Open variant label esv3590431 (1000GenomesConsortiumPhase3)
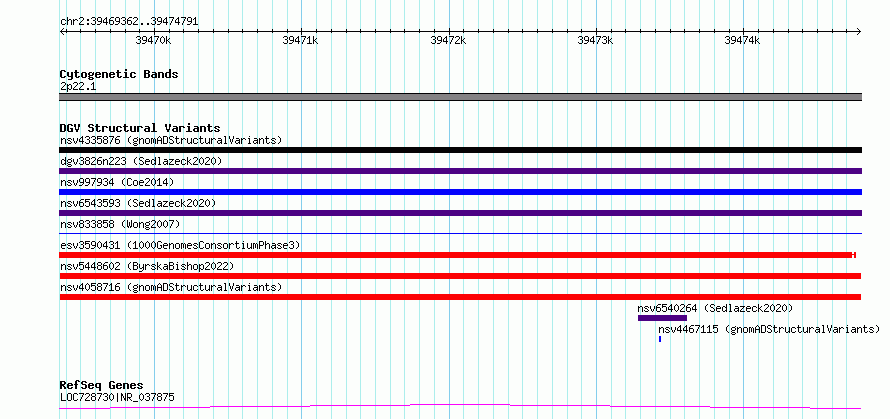The height and width of the screenshot is (419, 890). tap(180, 245)
